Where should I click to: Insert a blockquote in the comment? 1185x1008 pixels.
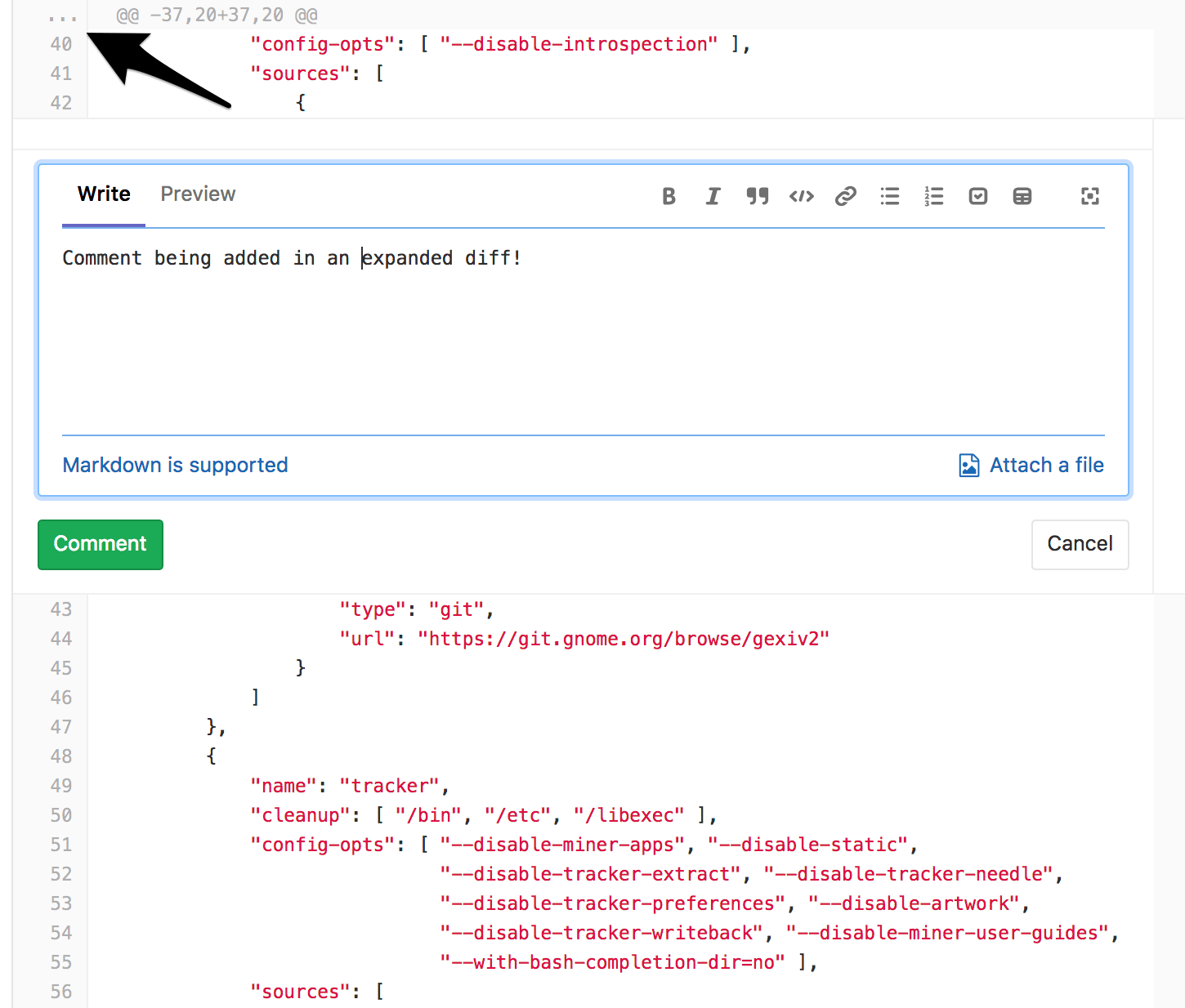(x=757, y=196)
